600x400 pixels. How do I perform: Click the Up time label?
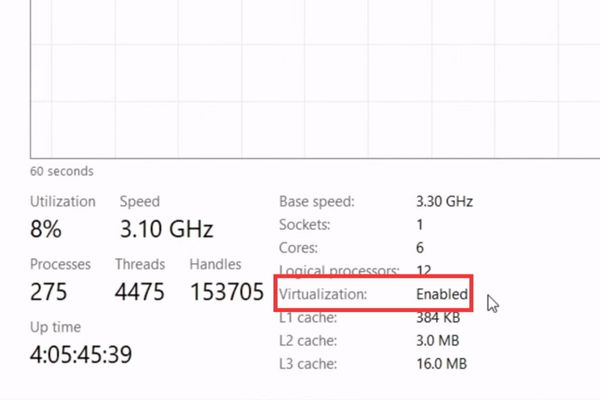(55, 327)
